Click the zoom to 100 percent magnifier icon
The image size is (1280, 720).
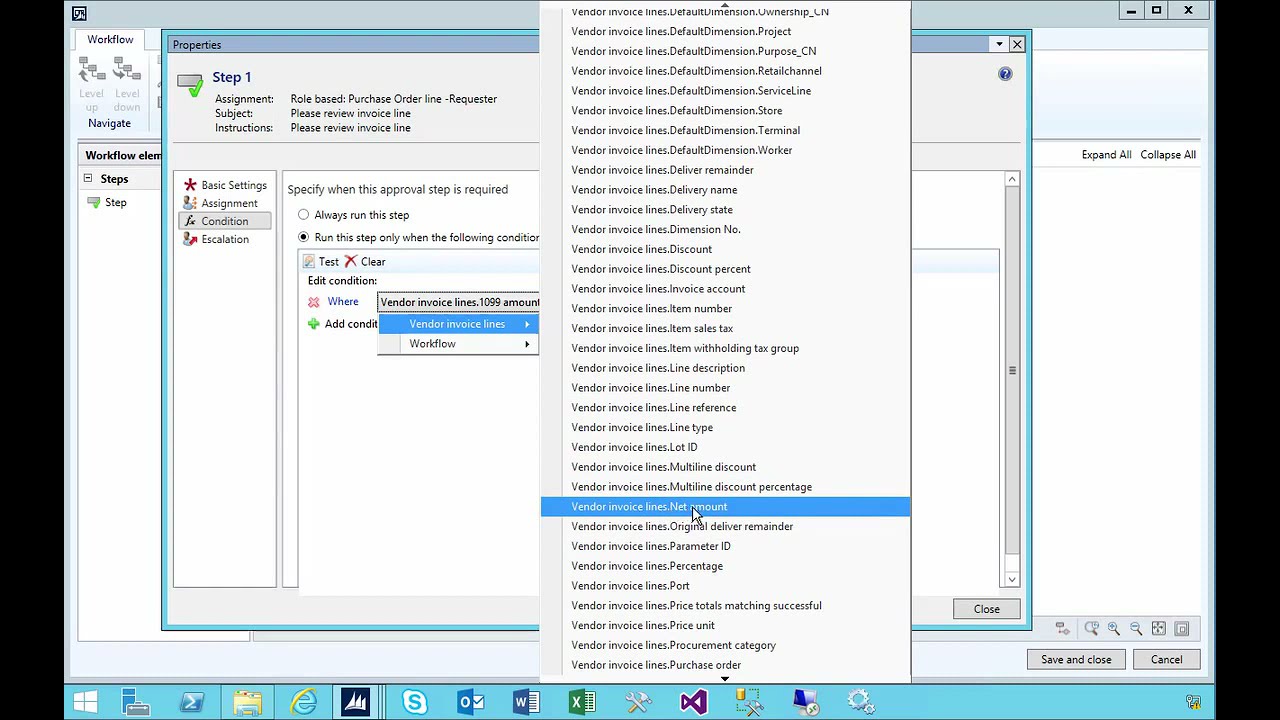pyautogui.click(x=1091, y=628)
